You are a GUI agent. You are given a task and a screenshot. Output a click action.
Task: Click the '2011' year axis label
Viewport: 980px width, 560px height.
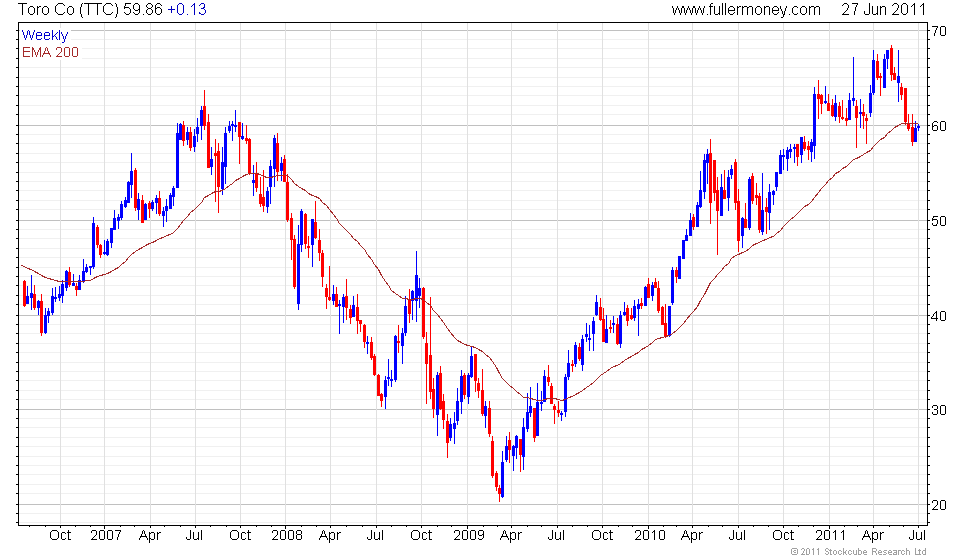pyautogui.click(x=829, y=535)
